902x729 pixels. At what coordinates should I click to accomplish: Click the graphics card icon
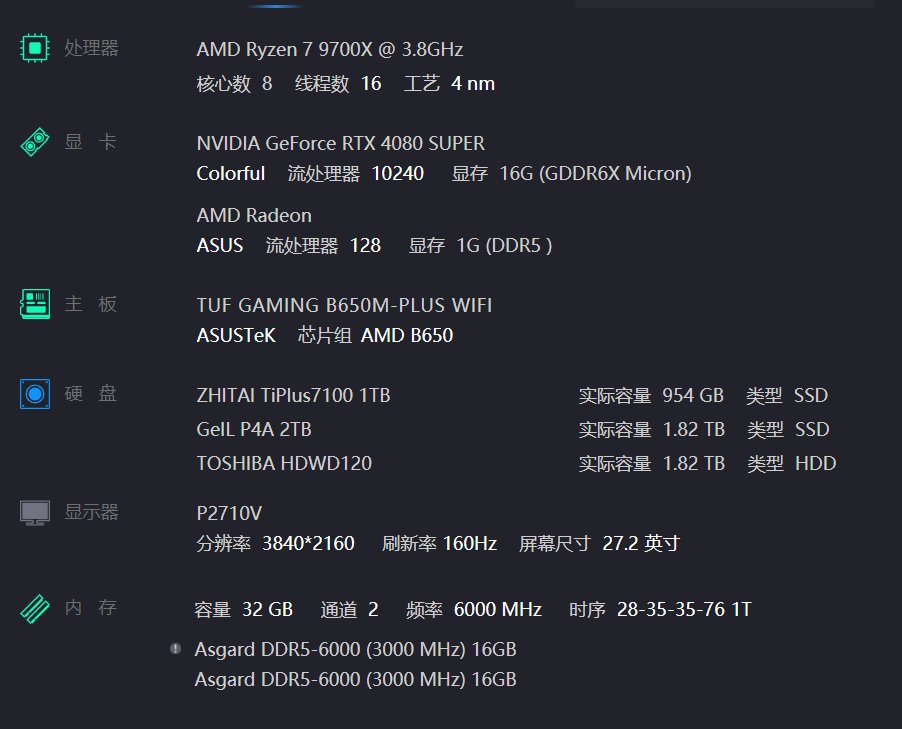(35, 142)
